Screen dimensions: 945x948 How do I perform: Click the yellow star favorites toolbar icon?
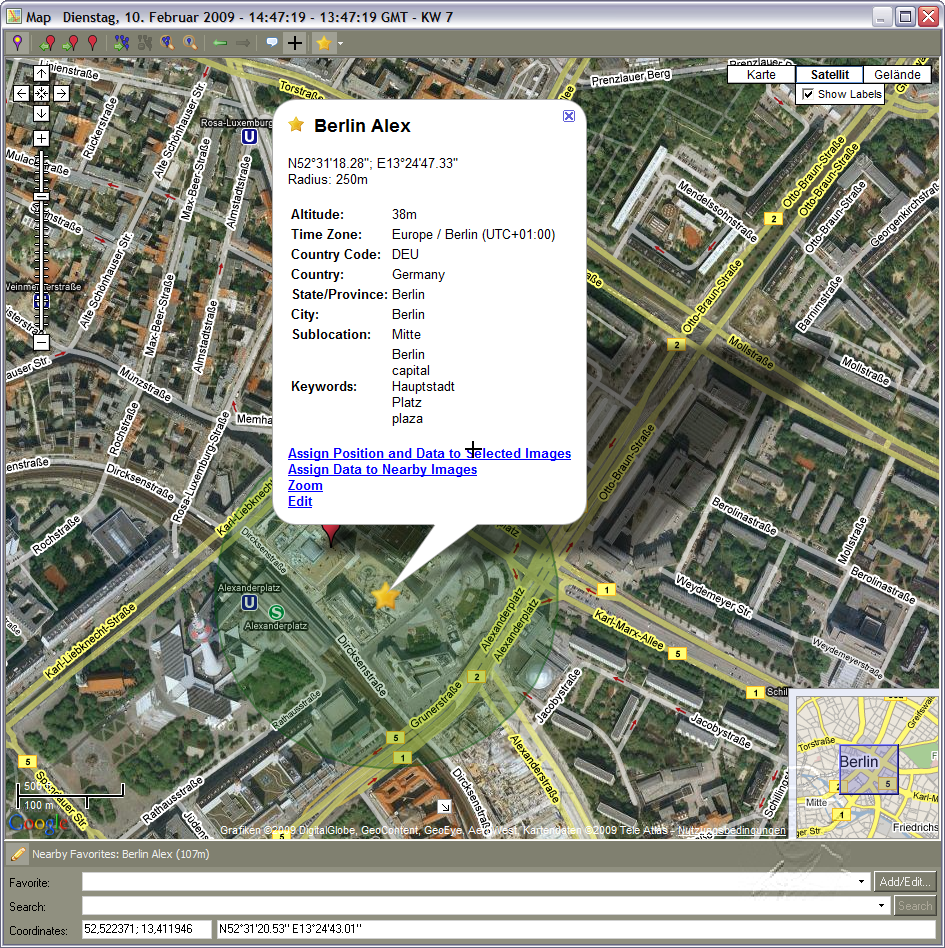[323, 43]
